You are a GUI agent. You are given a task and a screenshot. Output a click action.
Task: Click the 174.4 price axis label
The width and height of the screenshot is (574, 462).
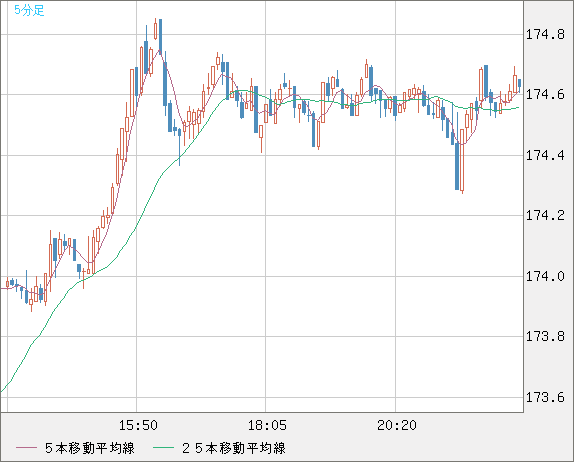545,156
